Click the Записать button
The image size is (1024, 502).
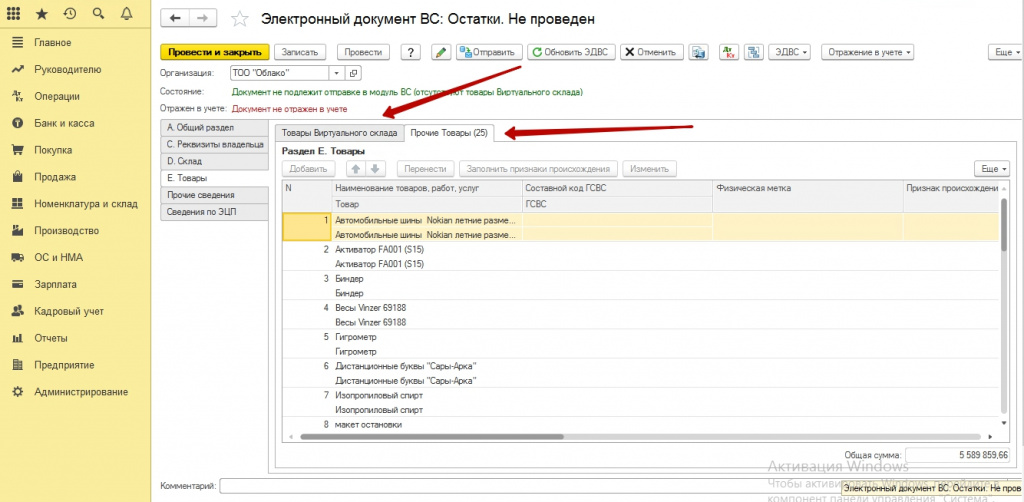[x=299, y=53]
